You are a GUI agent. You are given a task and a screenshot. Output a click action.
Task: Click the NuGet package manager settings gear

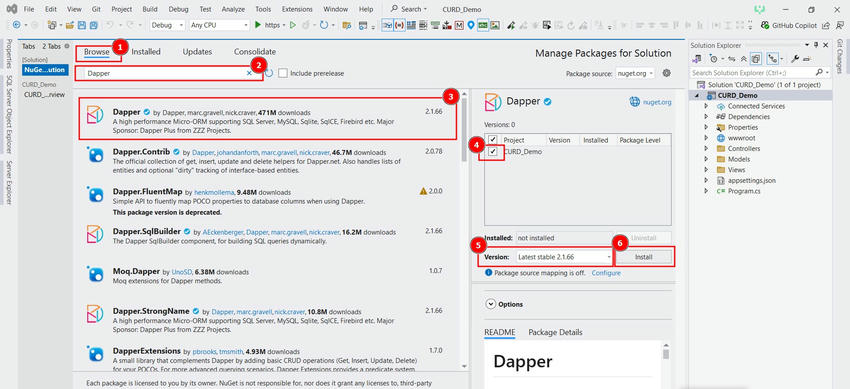(x=667, y=73)
